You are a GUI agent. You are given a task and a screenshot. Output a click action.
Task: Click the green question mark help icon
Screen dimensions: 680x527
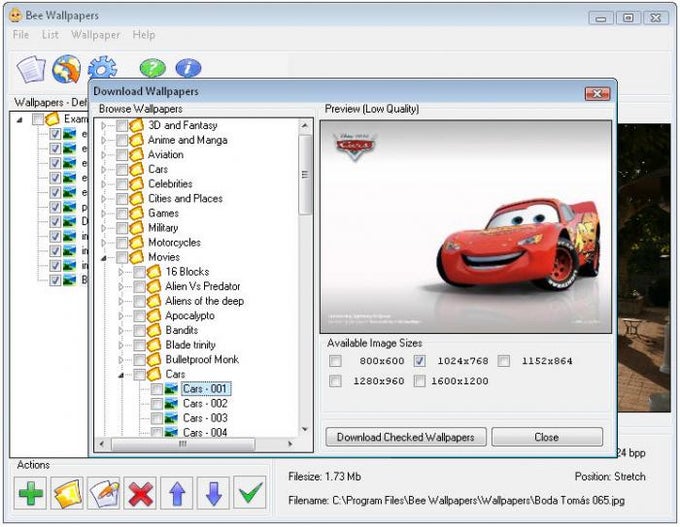tap(153, 69)
